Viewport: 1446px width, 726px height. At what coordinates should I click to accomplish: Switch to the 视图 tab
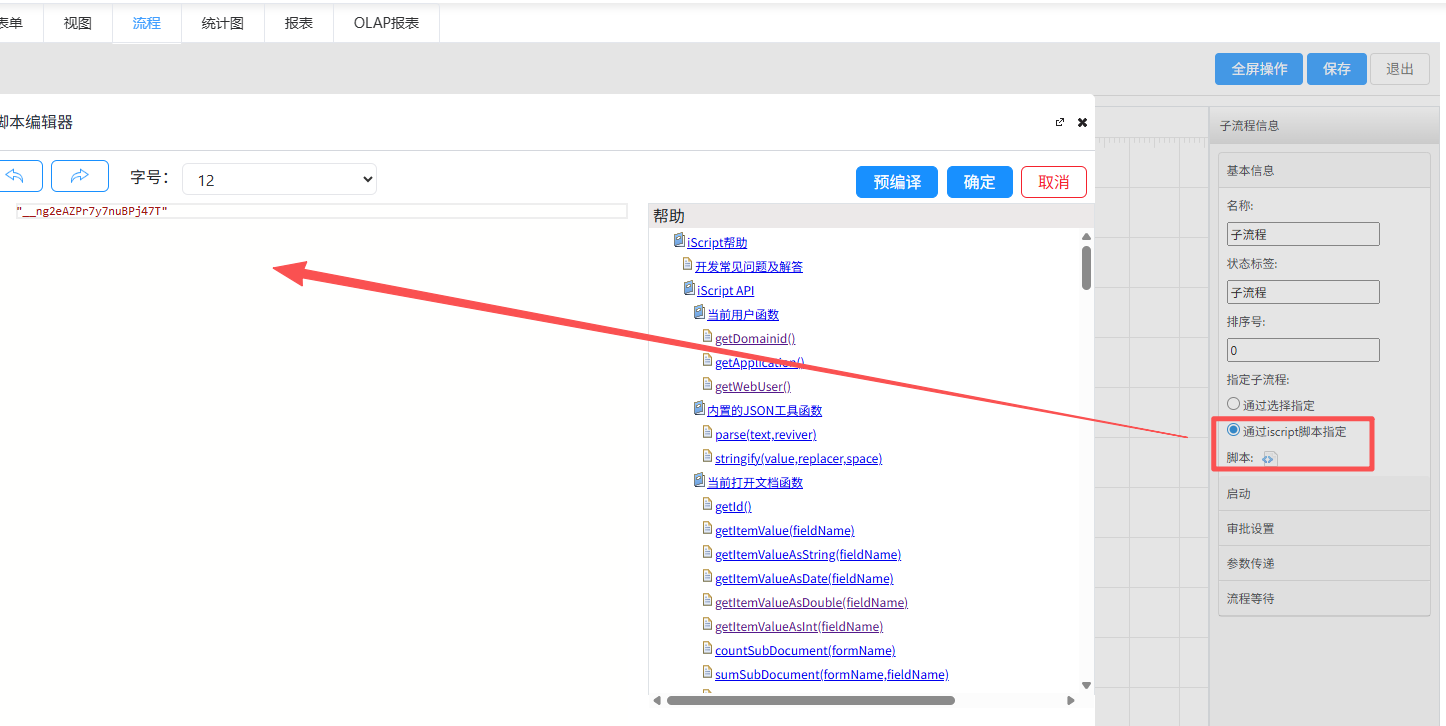tap(78, 23)
